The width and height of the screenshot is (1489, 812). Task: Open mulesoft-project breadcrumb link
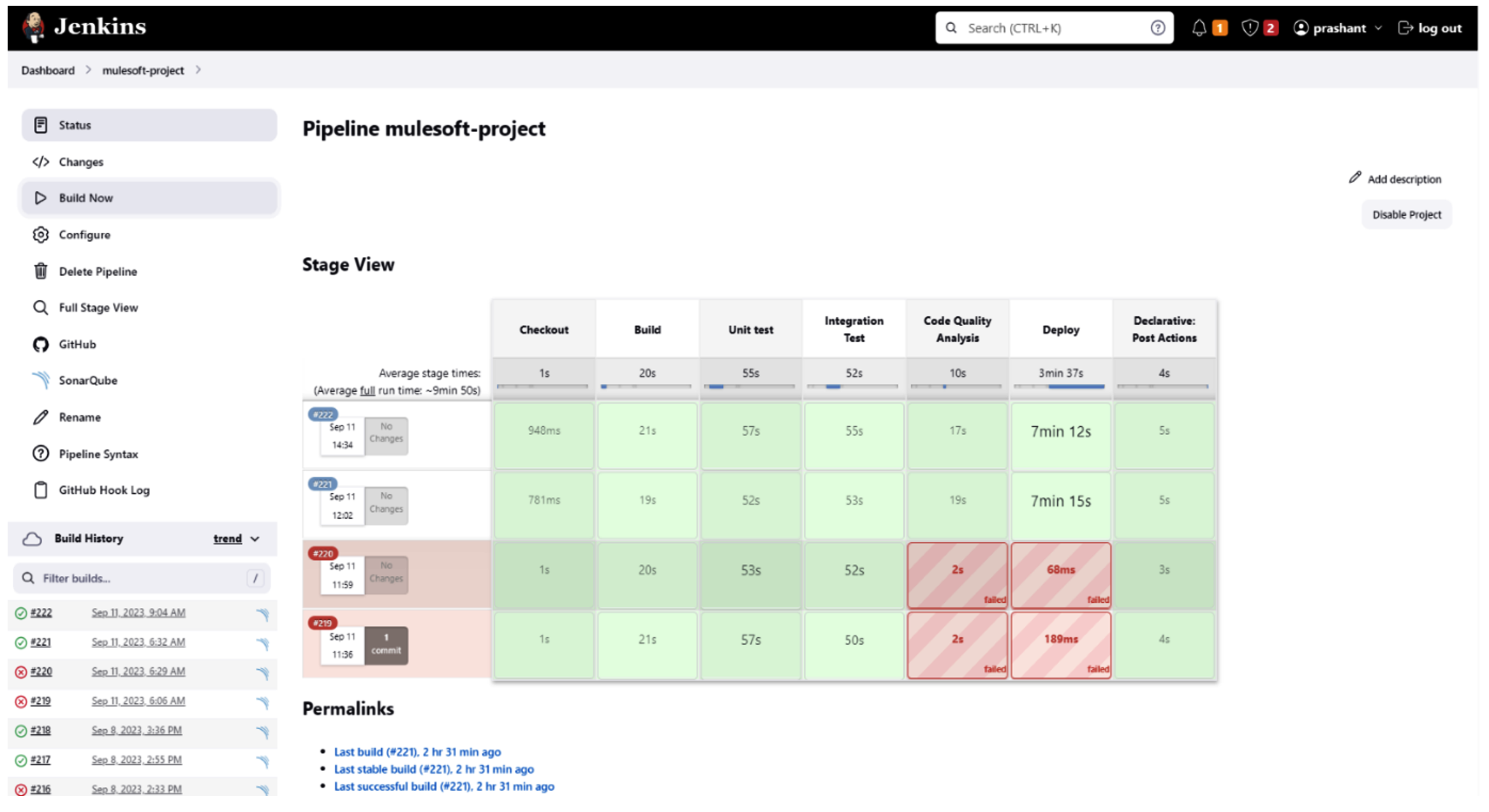(143, 70)
